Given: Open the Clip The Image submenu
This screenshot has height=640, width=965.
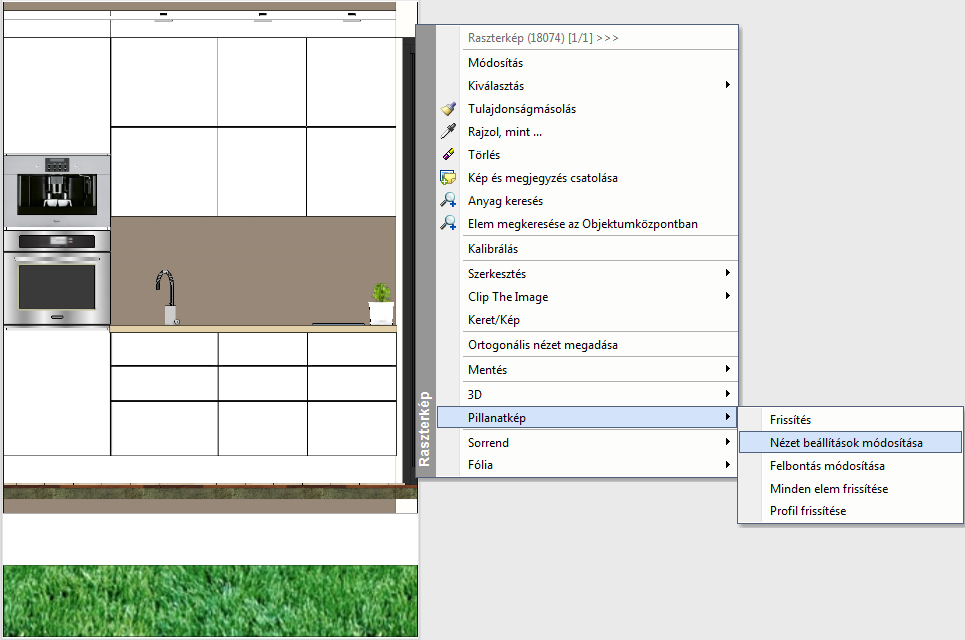Looking at the screenshot, I should point(727,296).
